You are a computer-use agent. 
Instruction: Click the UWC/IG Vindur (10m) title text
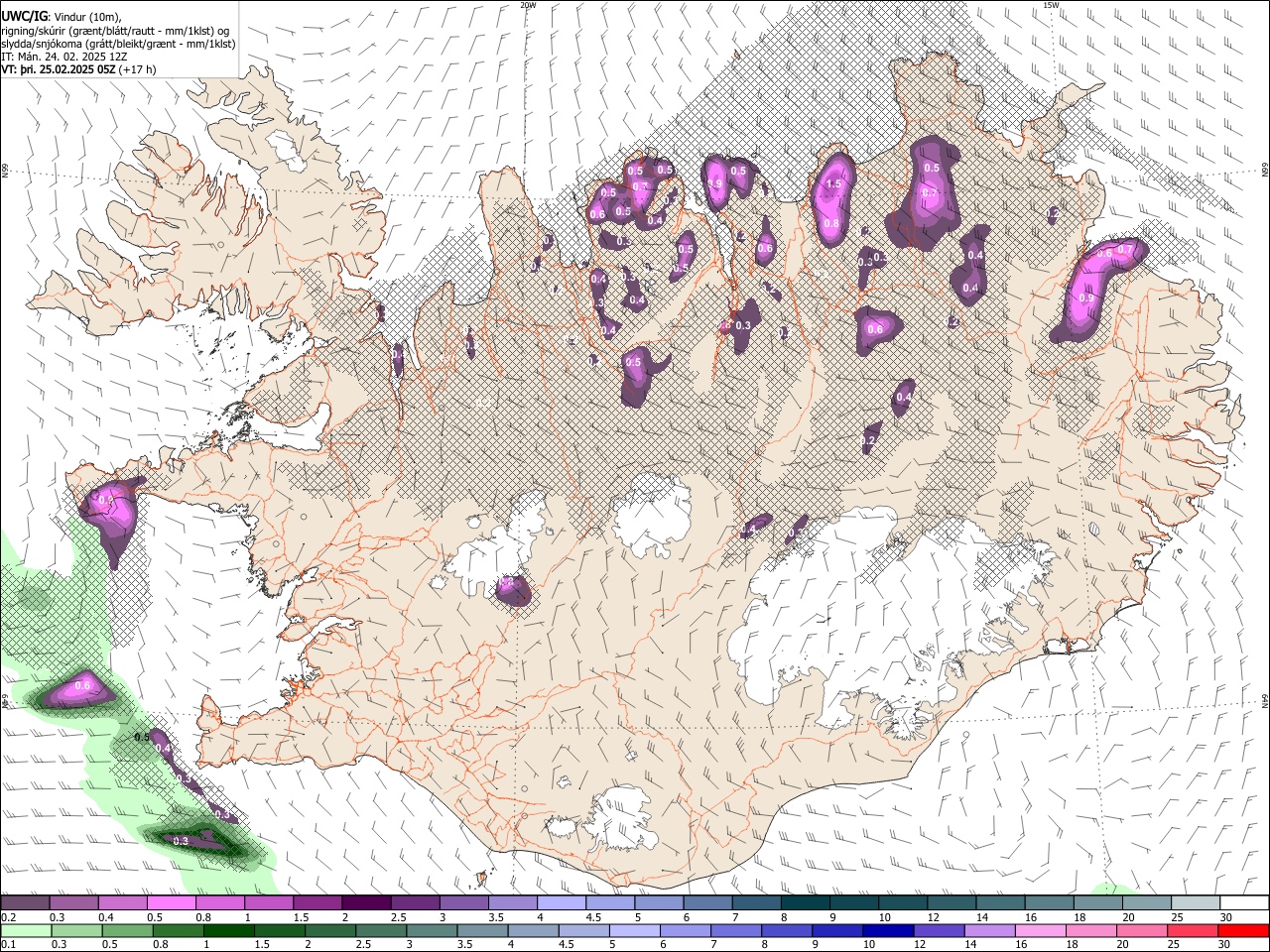62,16
